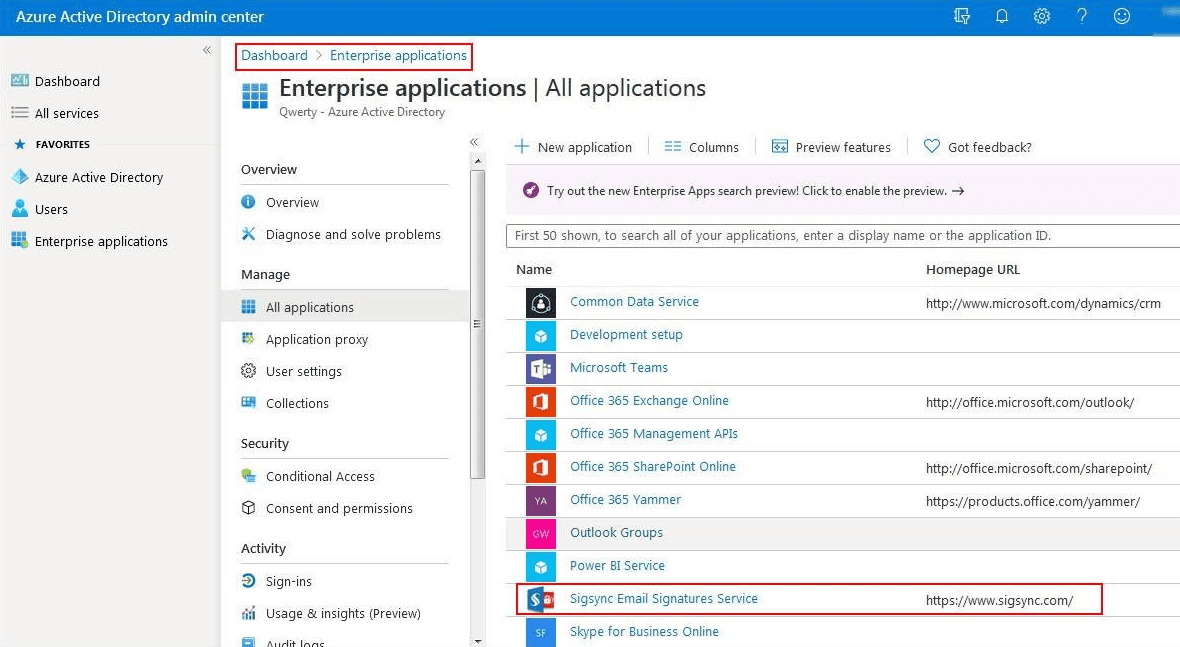Click New application
This screenshot has width=1180, height=647.
coord(575,146)
